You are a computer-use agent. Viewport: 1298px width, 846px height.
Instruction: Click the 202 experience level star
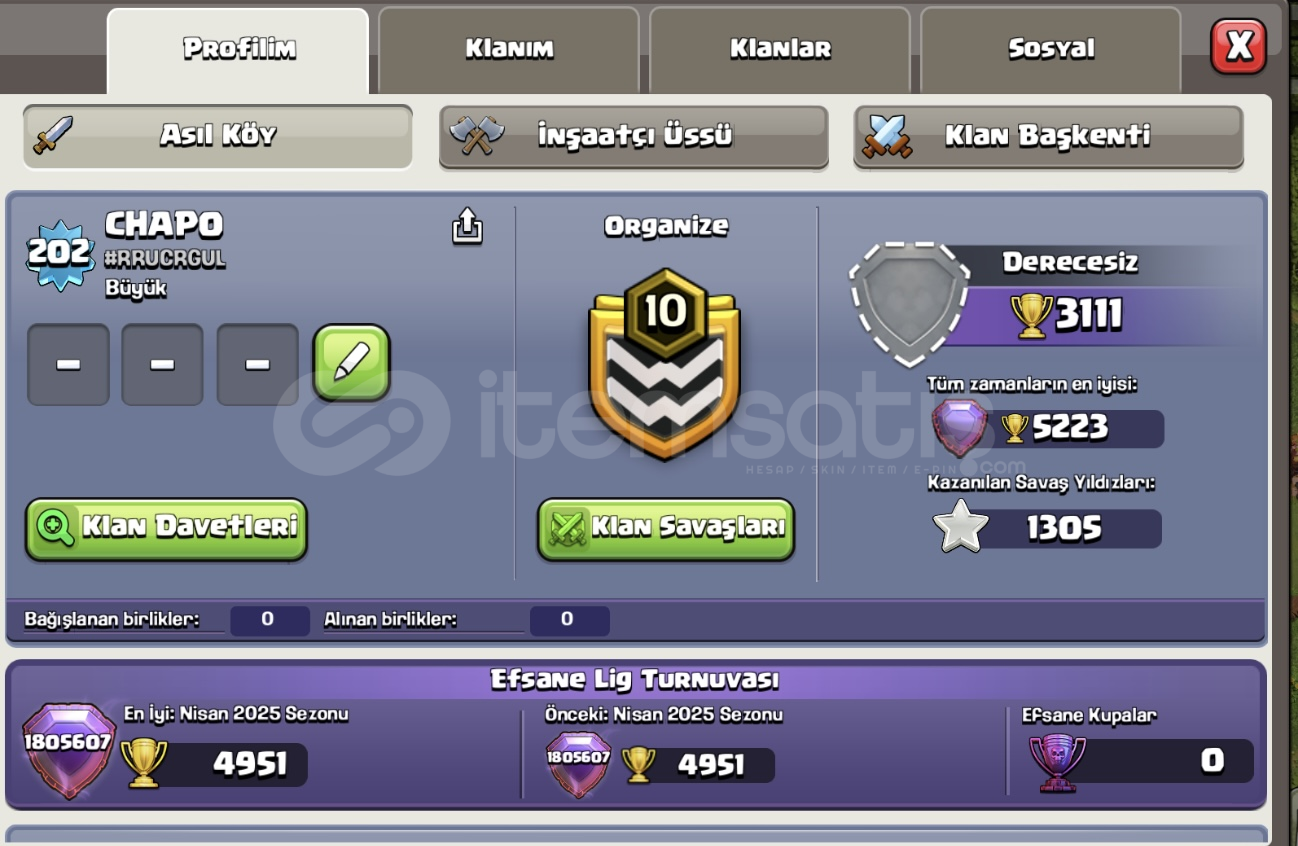(60, 254)
